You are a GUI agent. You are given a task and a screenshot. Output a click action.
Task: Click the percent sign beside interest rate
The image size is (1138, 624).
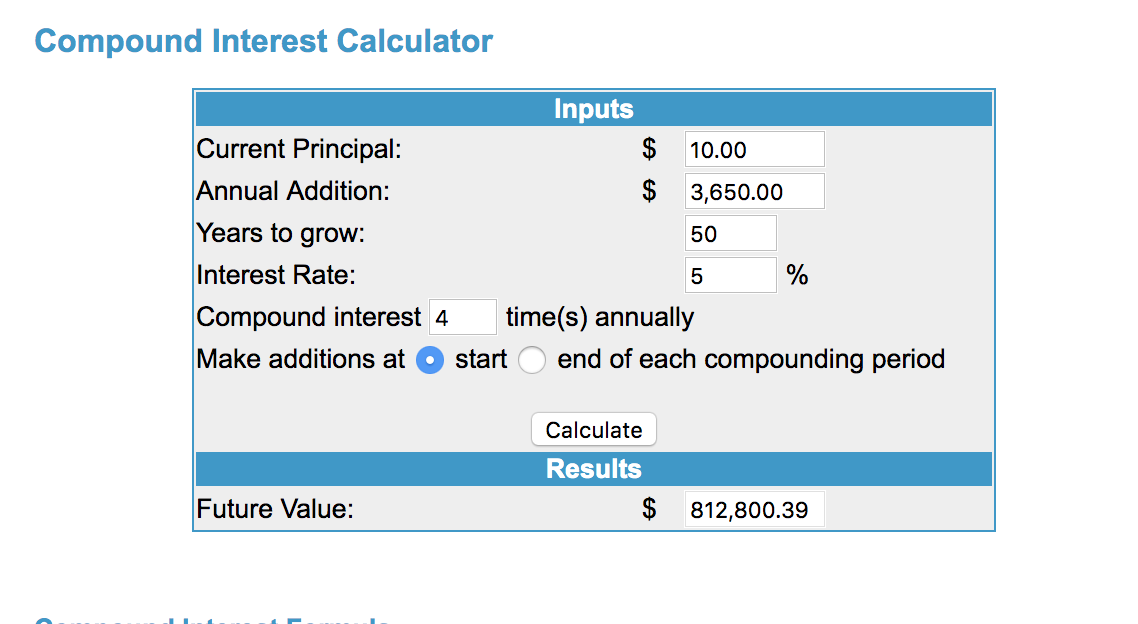tap(797, 275)
